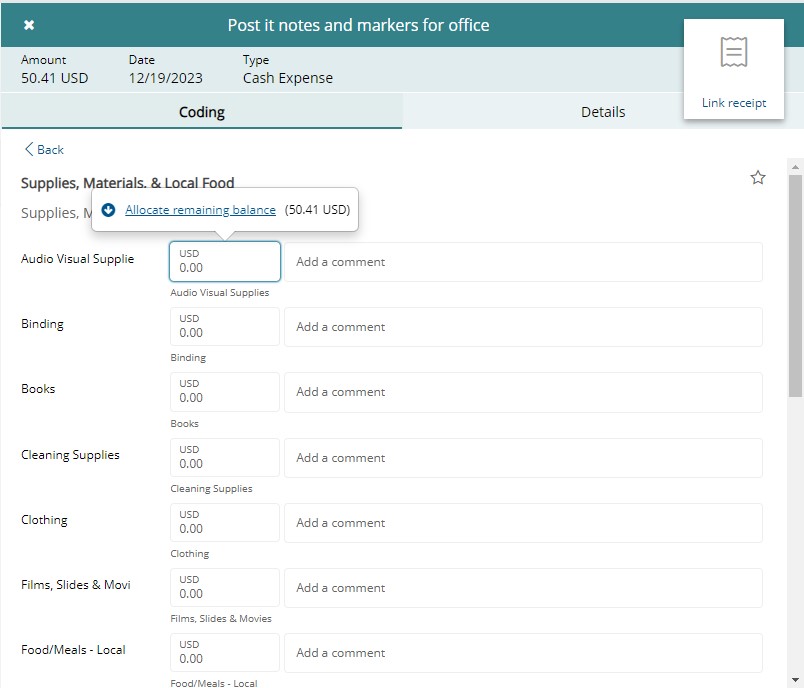The image size is (804, 688).
Task: Click the vertical scrollbar on right side
Action: 795,290
